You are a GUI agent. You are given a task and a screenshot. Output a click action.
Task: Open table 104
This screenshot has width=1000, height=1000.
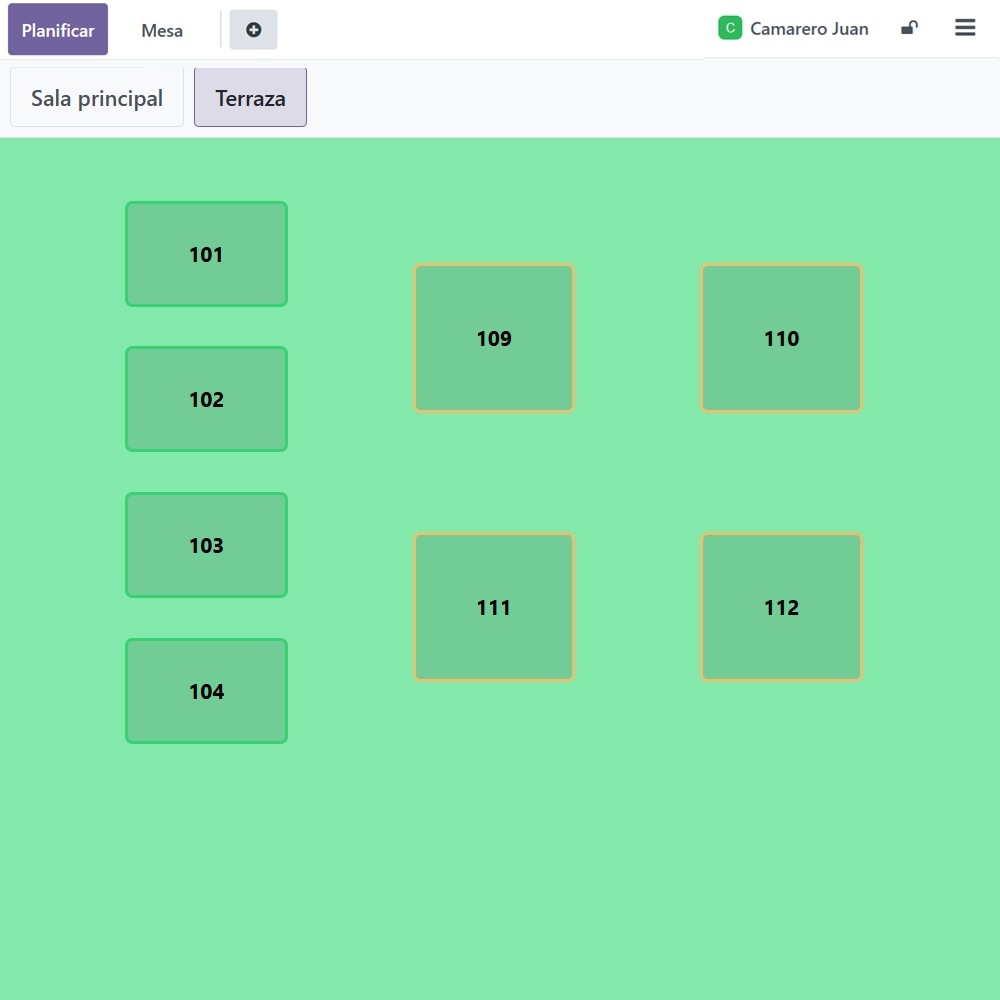point(206,691)
